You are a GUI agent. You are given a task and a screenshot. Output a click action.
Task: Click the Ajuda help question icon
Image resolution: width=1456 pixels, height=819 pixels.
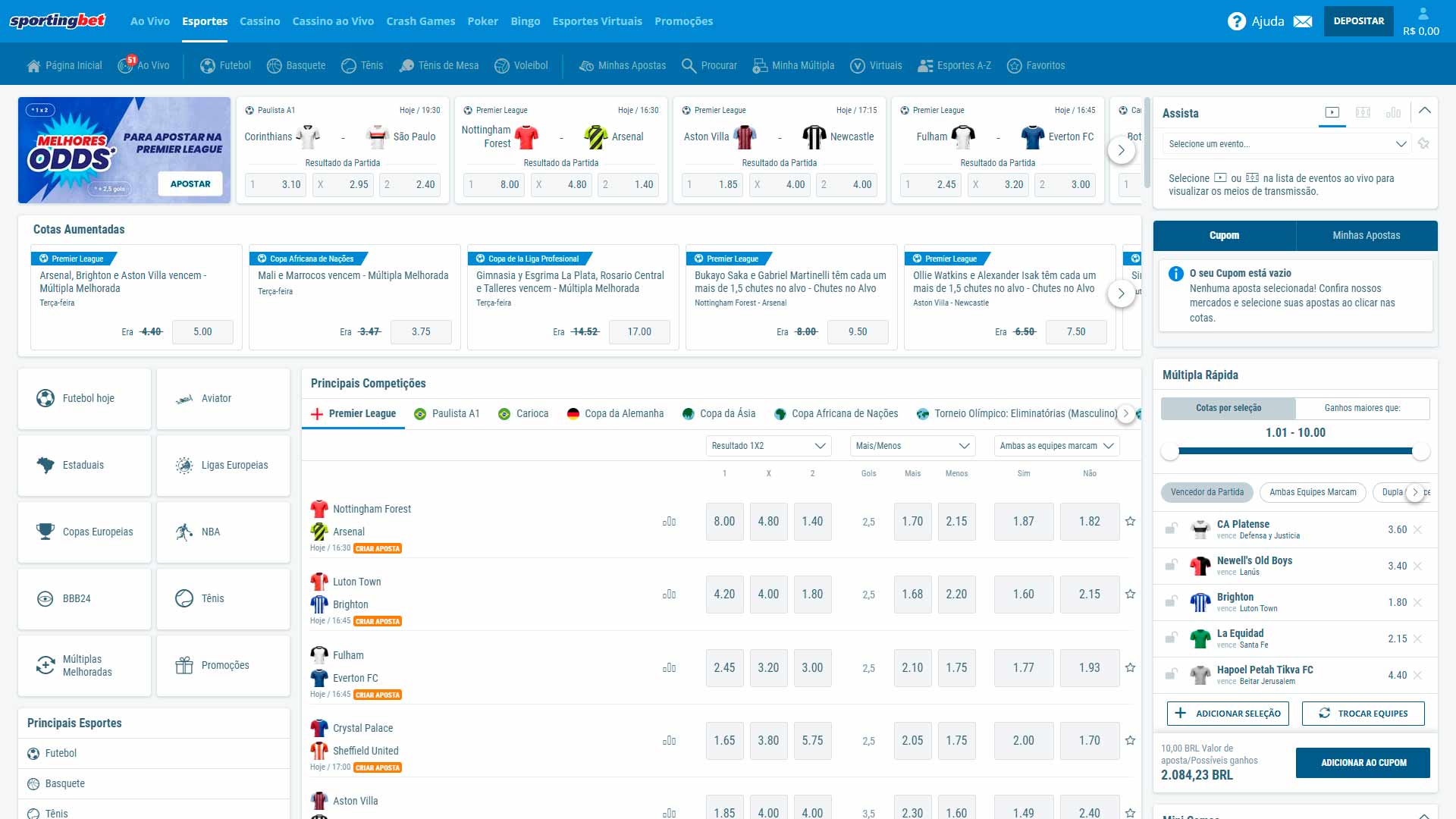click(x=1236, y=21)
